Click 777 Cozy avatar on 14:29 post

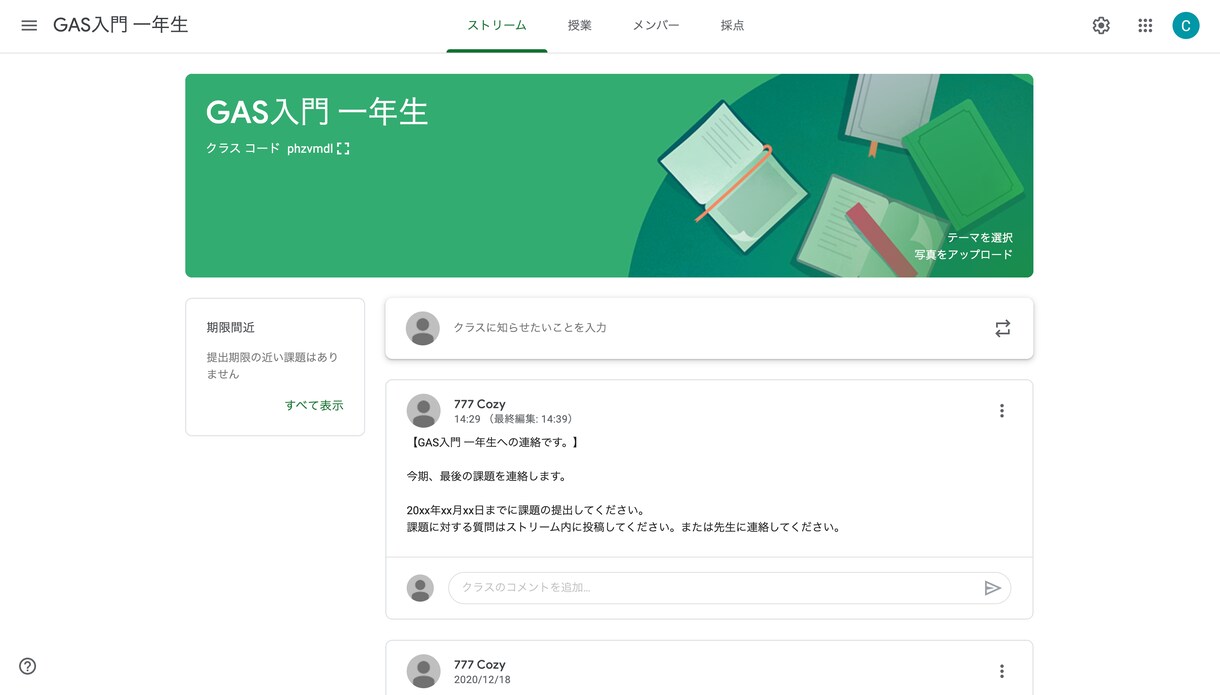coord(424,411)
